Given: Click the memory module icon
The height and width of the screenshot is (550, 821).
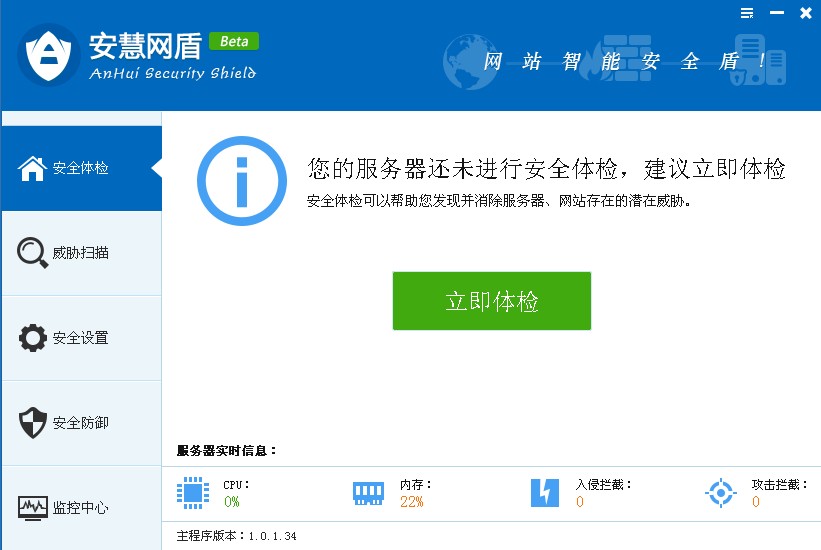Looking at the screenshot, I should 369,493.
